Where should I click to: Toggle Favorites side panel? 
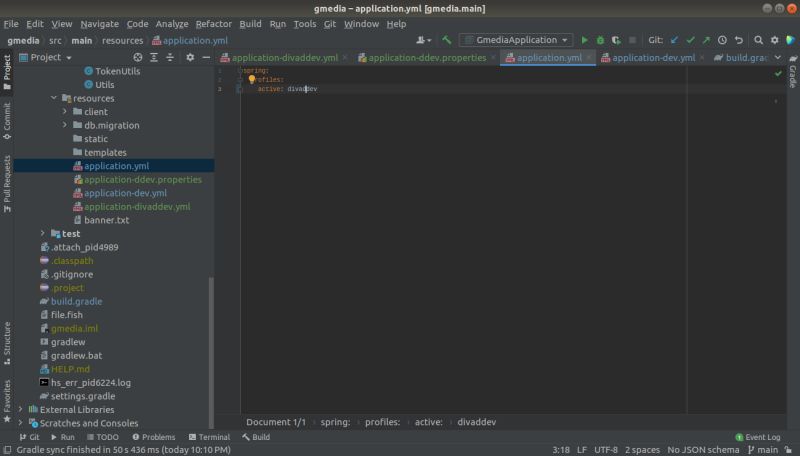pos(7,401)
